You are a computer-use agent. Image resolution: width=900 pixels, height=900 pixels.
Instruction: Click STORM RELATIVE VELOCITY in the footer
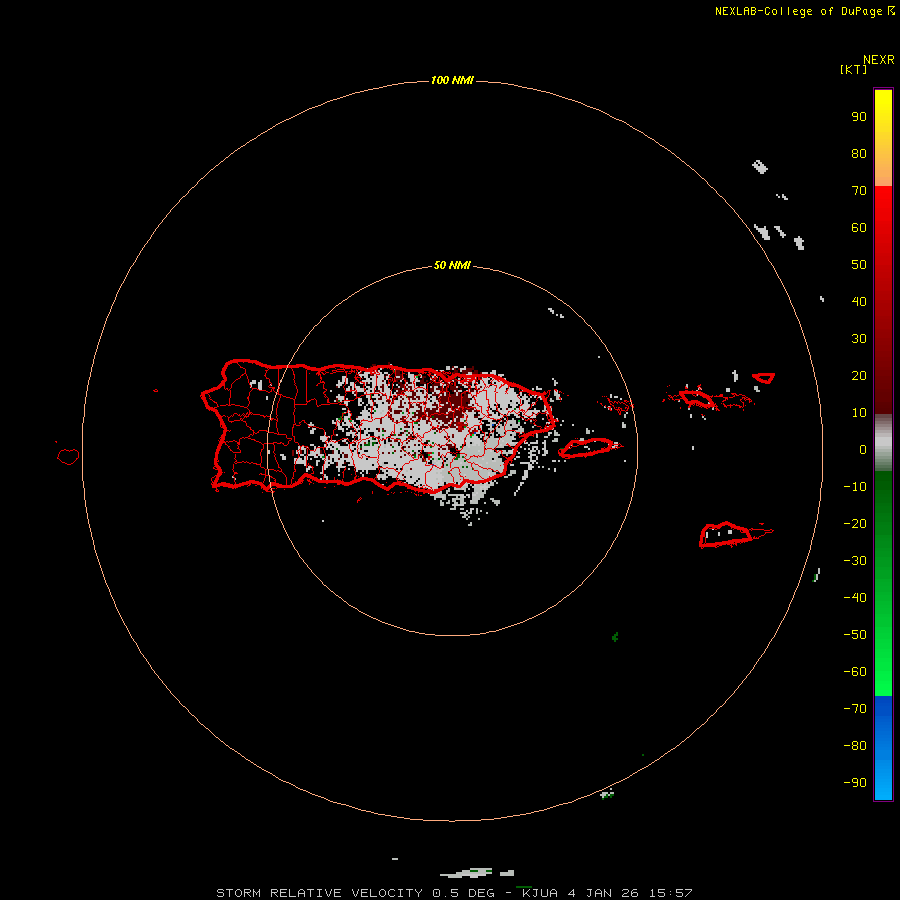tap(320, 893)
